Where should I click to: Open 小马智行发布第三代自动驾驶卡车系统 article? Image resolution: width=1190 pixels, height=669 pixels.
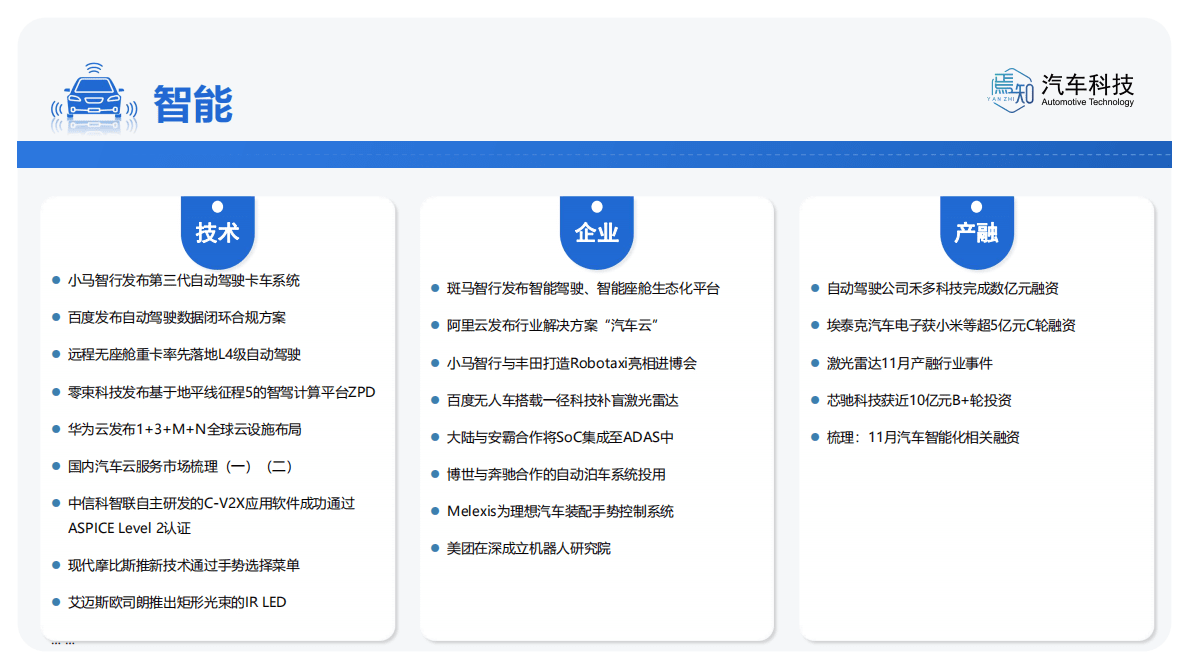[183, 281]
